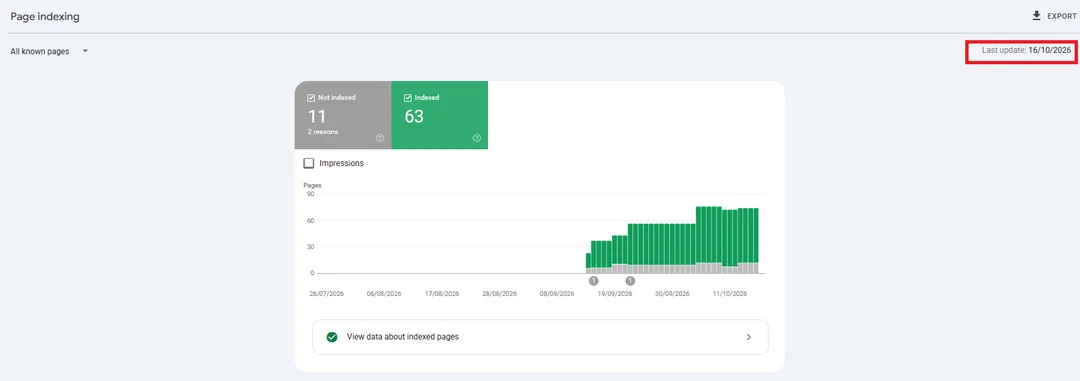Click the EXPORT text button

[x=1061, y=17]
